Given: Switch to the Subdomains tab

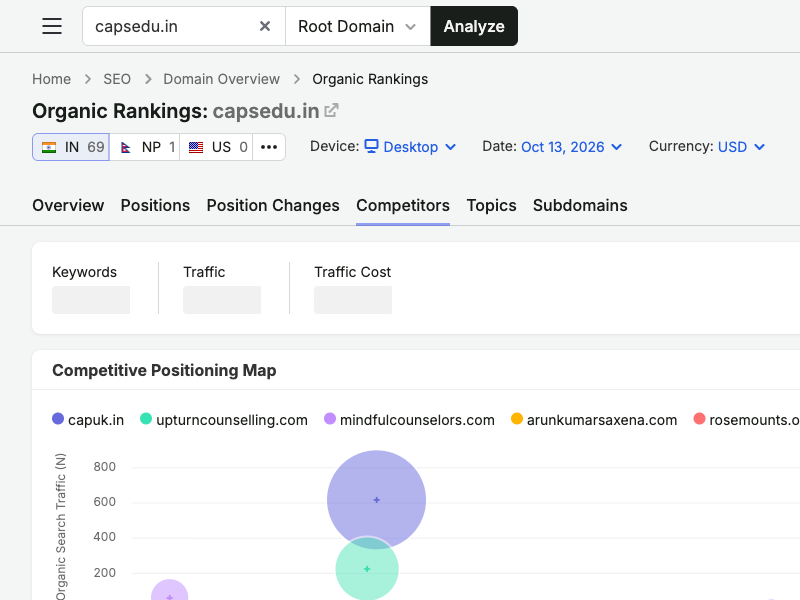Looking at the screenshot, I should point(580,205).
